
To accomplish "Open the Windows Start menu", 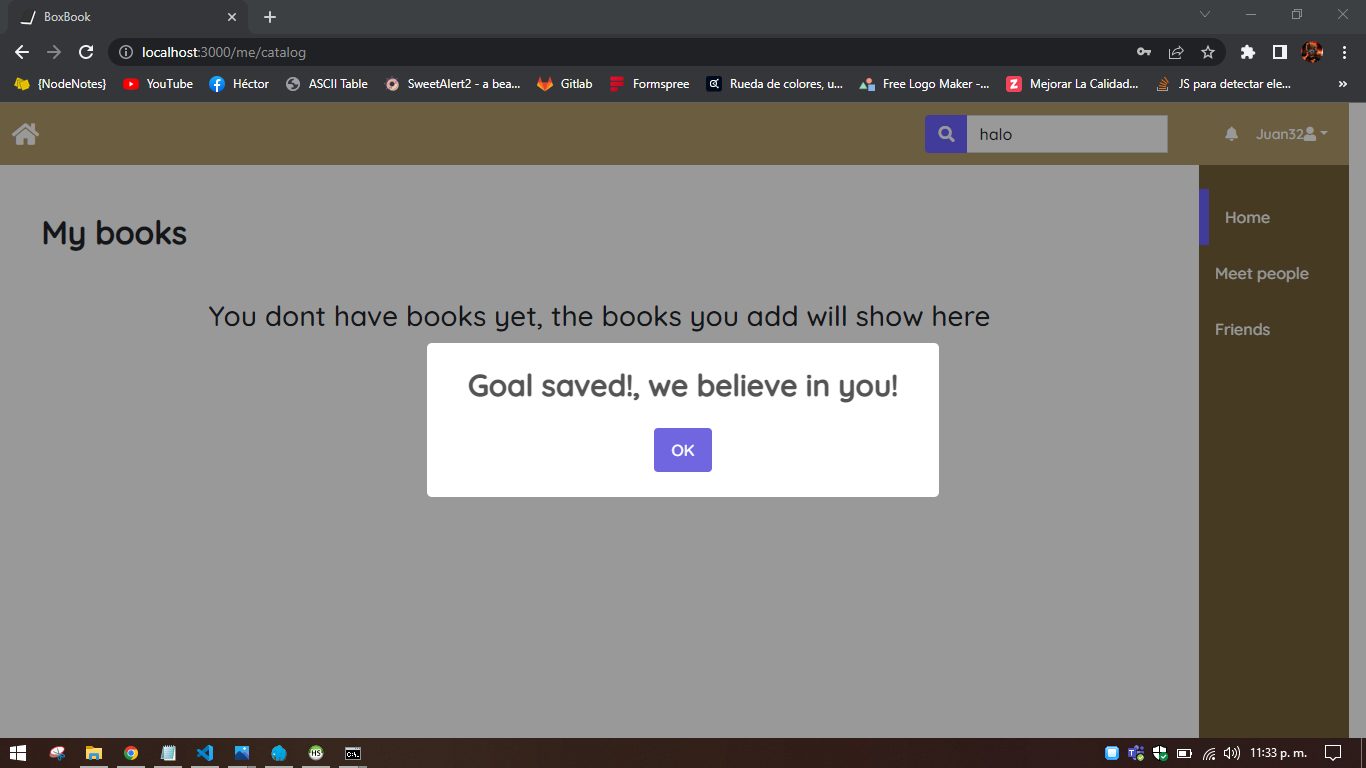I will 17,753.
